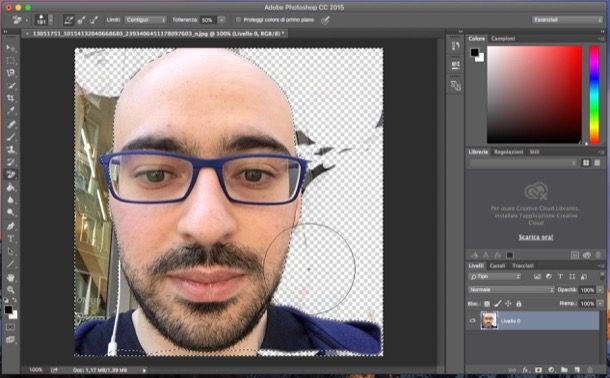Viewport: 610px width, 378px height.
Task: Switch to the Colore tab
Action: (x=477, y=38)
